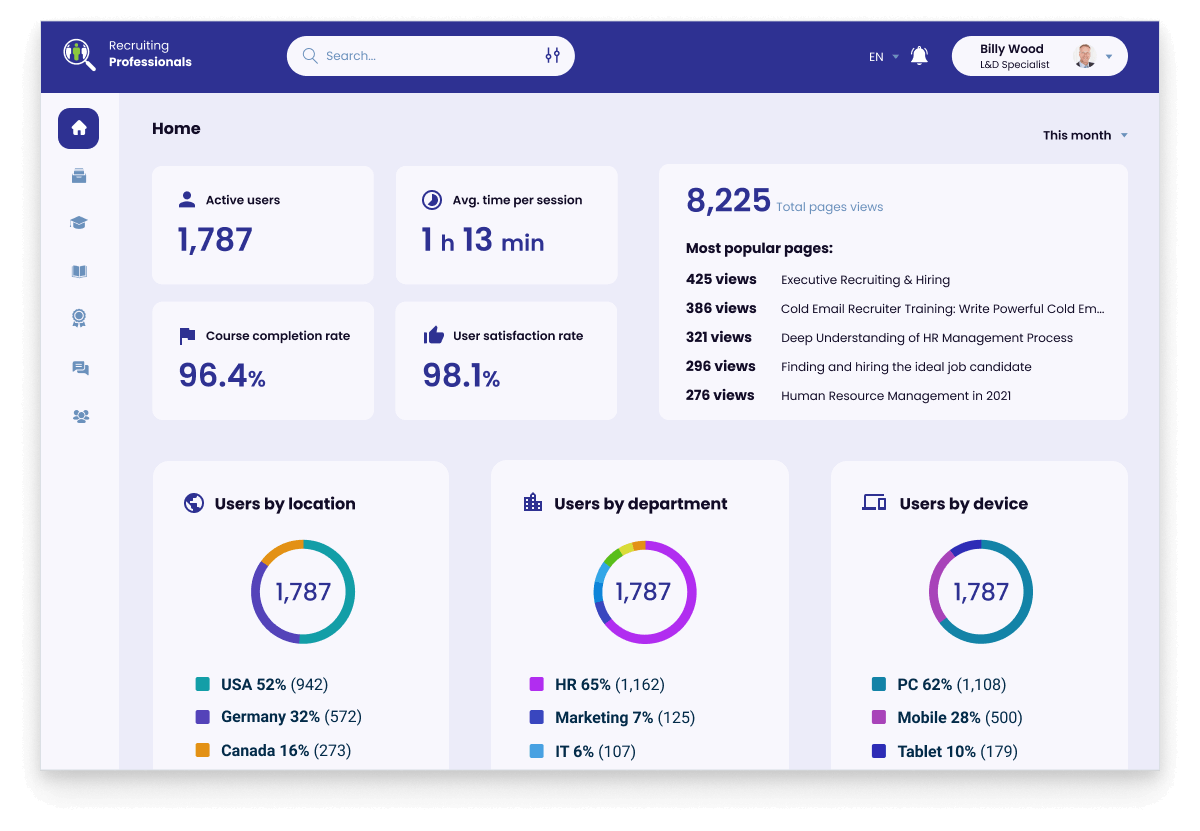Click the HR purple legend swatch

pos(537,685)
